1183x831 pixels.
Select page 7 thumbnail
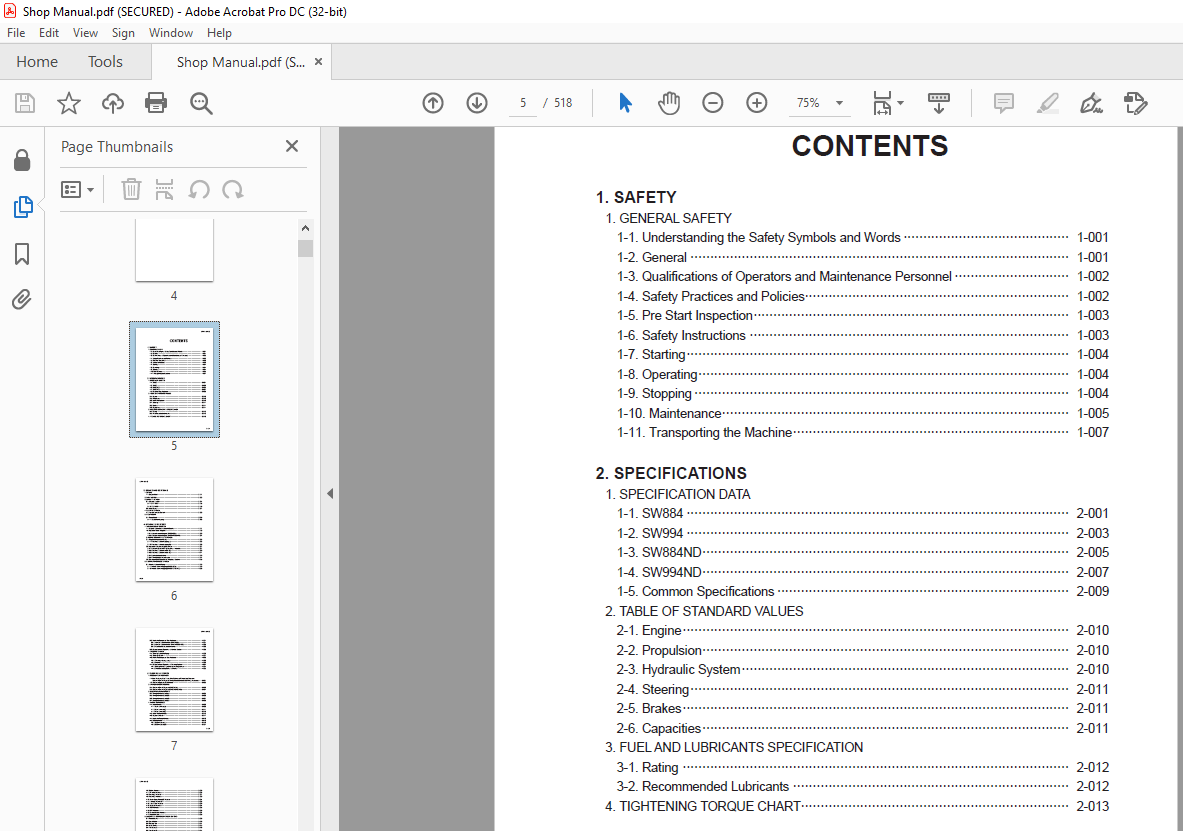tap(174, 679)
